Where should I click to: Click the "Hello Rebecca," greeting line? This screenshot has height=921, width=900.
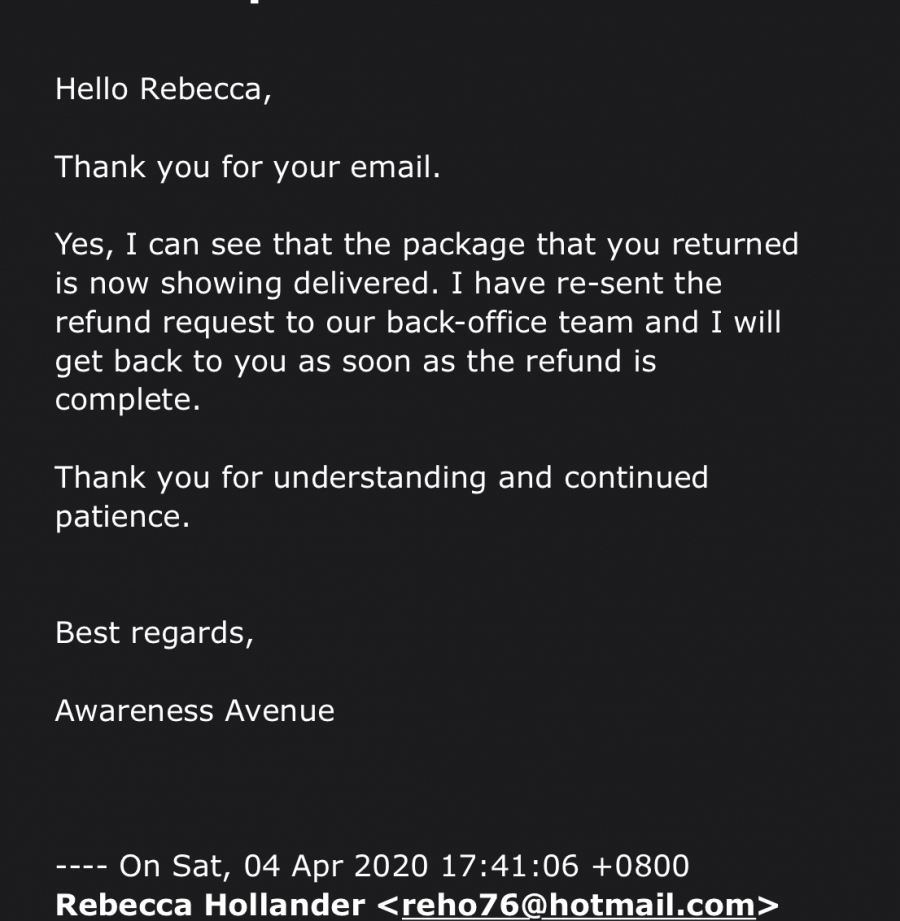click(163, 89)
